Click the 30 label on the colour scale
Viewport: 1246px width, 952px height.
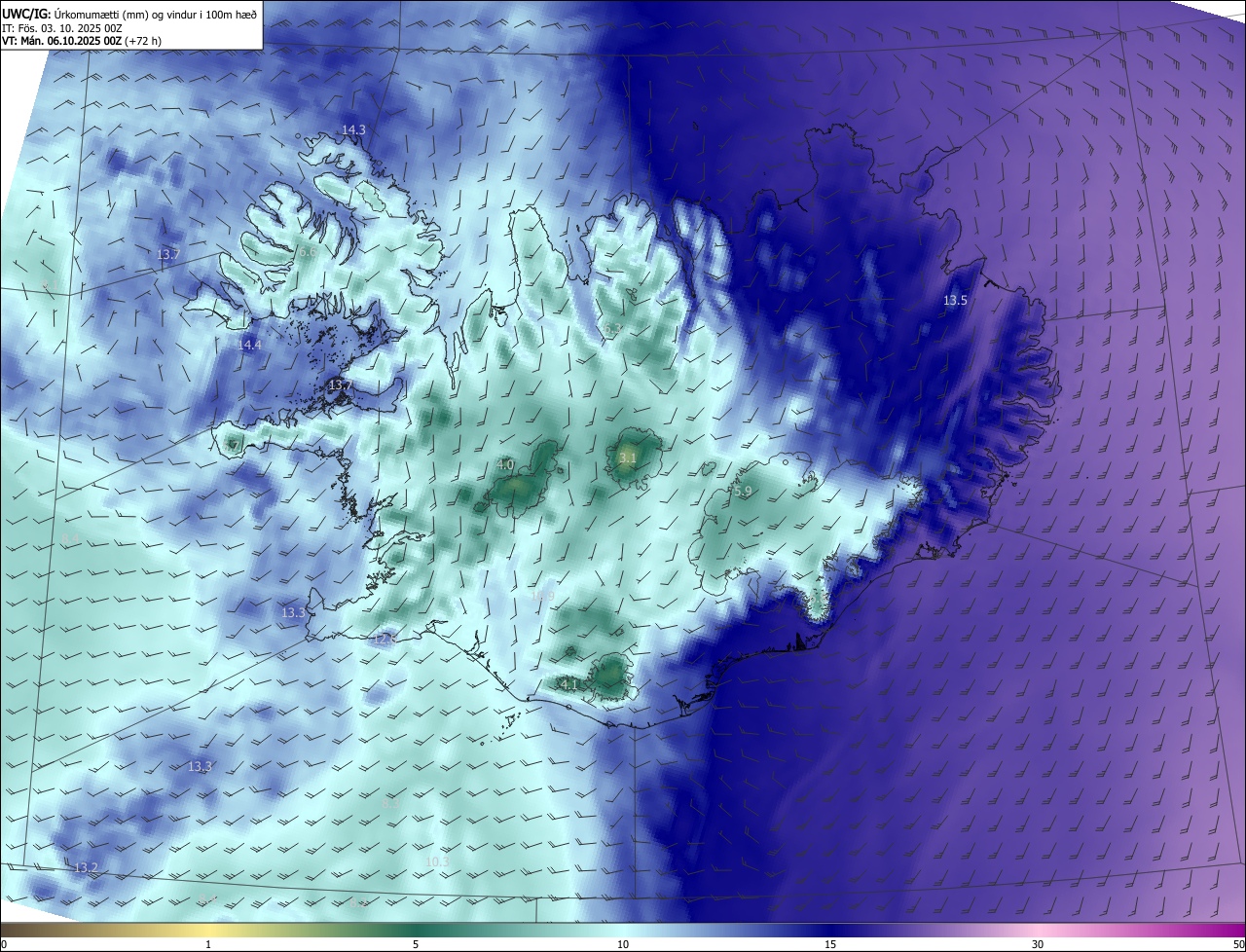[x=1038, y=944]
